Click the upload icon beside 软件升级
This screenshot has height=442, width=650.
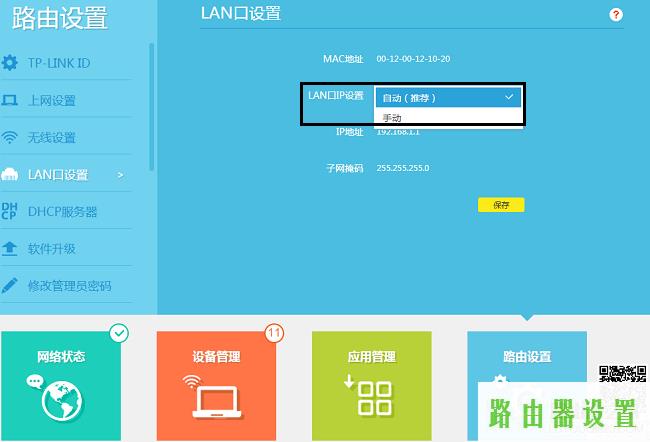pyautogui.click(x=10, y=248)
